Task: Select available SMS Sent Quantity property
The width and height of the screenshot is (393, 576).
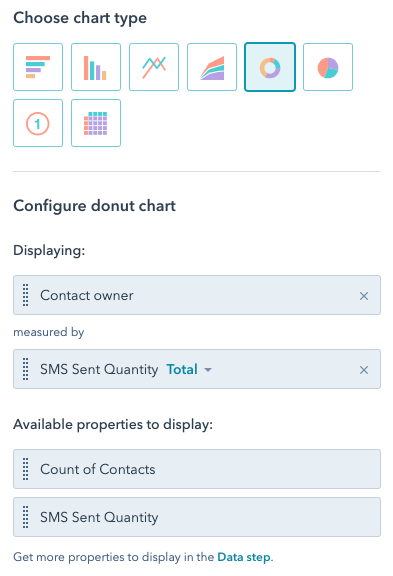Action: click(197, 517)
